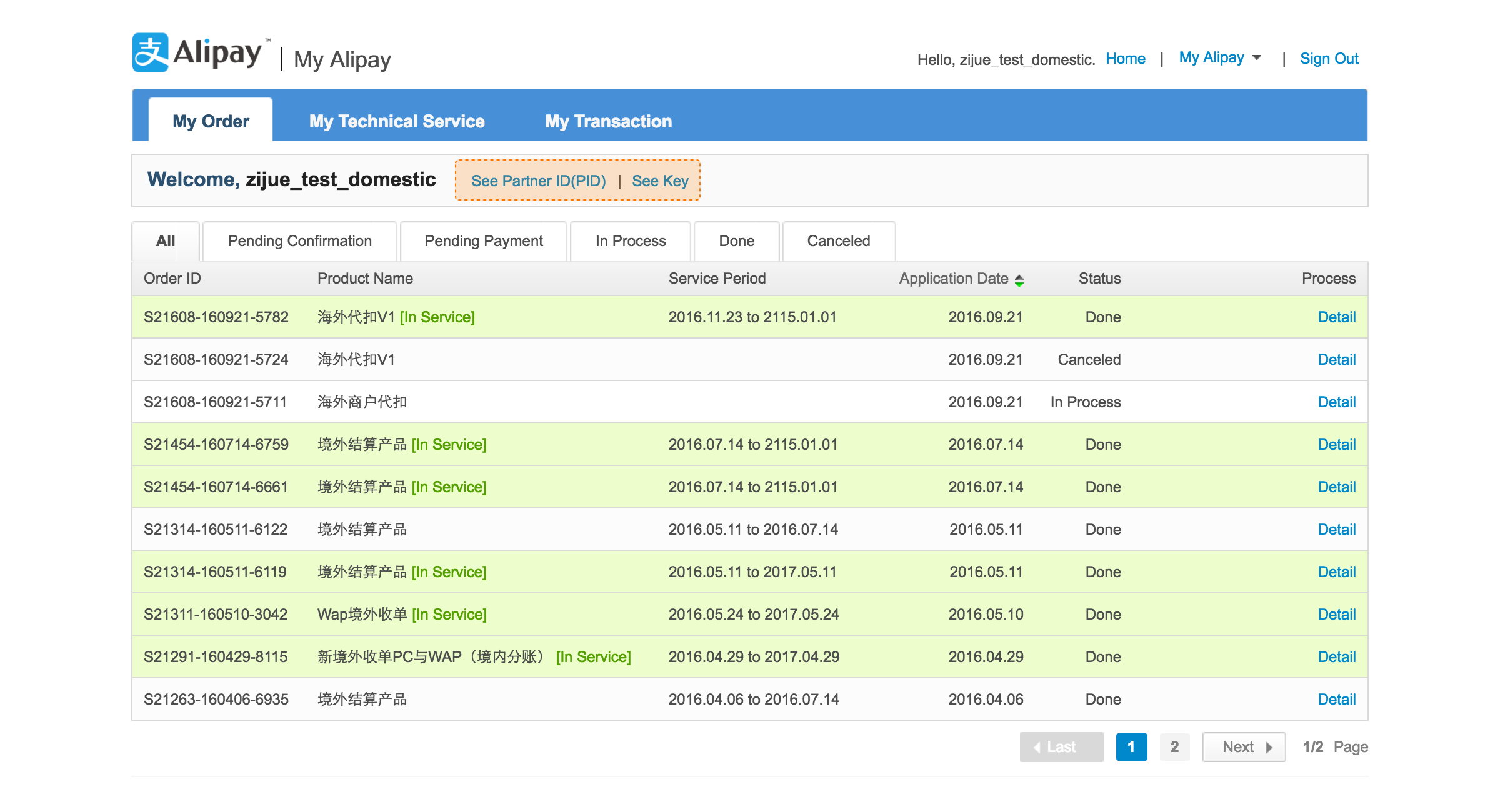
Task: Click the In Process status cell
Action: (x=1086, y=402)
